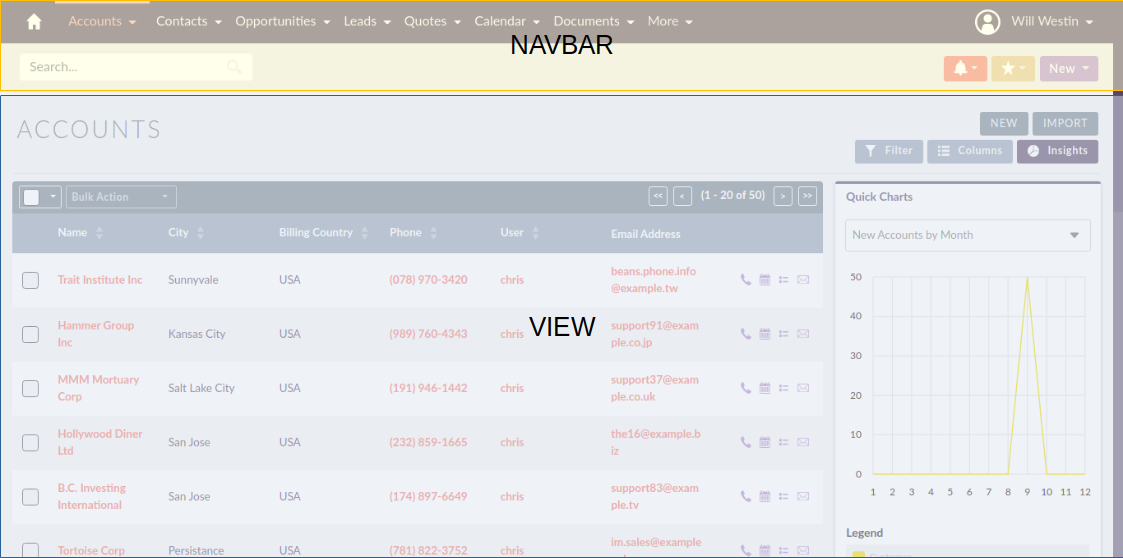This screenshot has width=1123, height=558.
Task: Go to the next page of accounts
Action: pos(783,196)
